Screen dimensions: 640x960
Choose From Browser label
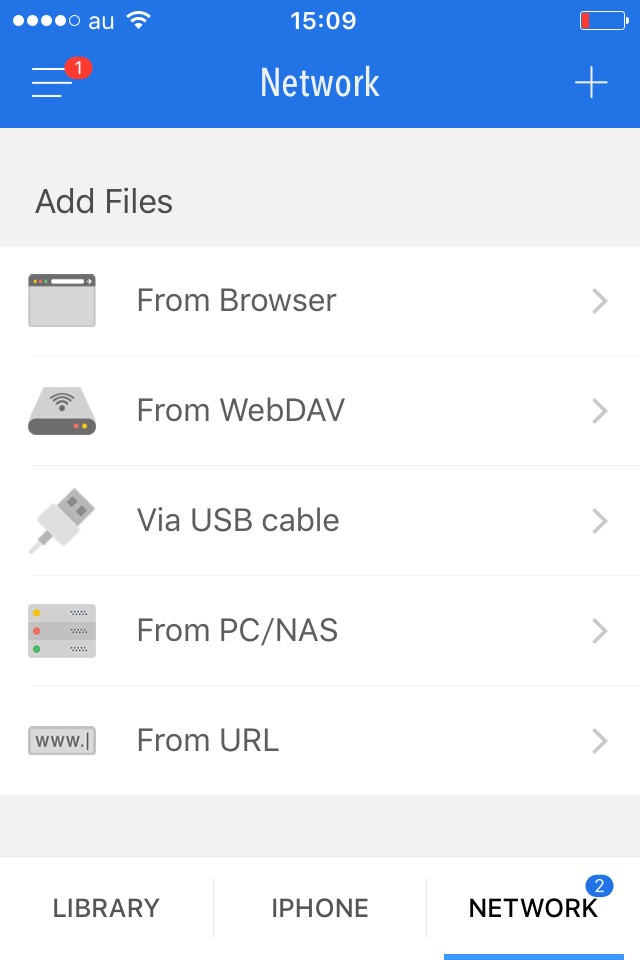(x=237, y=300)
